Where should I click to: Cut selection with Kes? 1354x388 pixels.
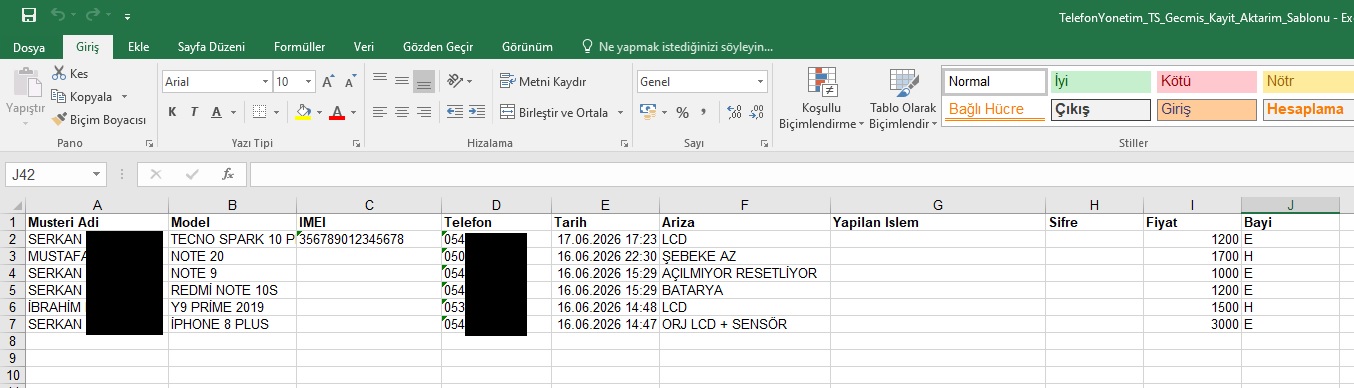[x=70, y=74]
